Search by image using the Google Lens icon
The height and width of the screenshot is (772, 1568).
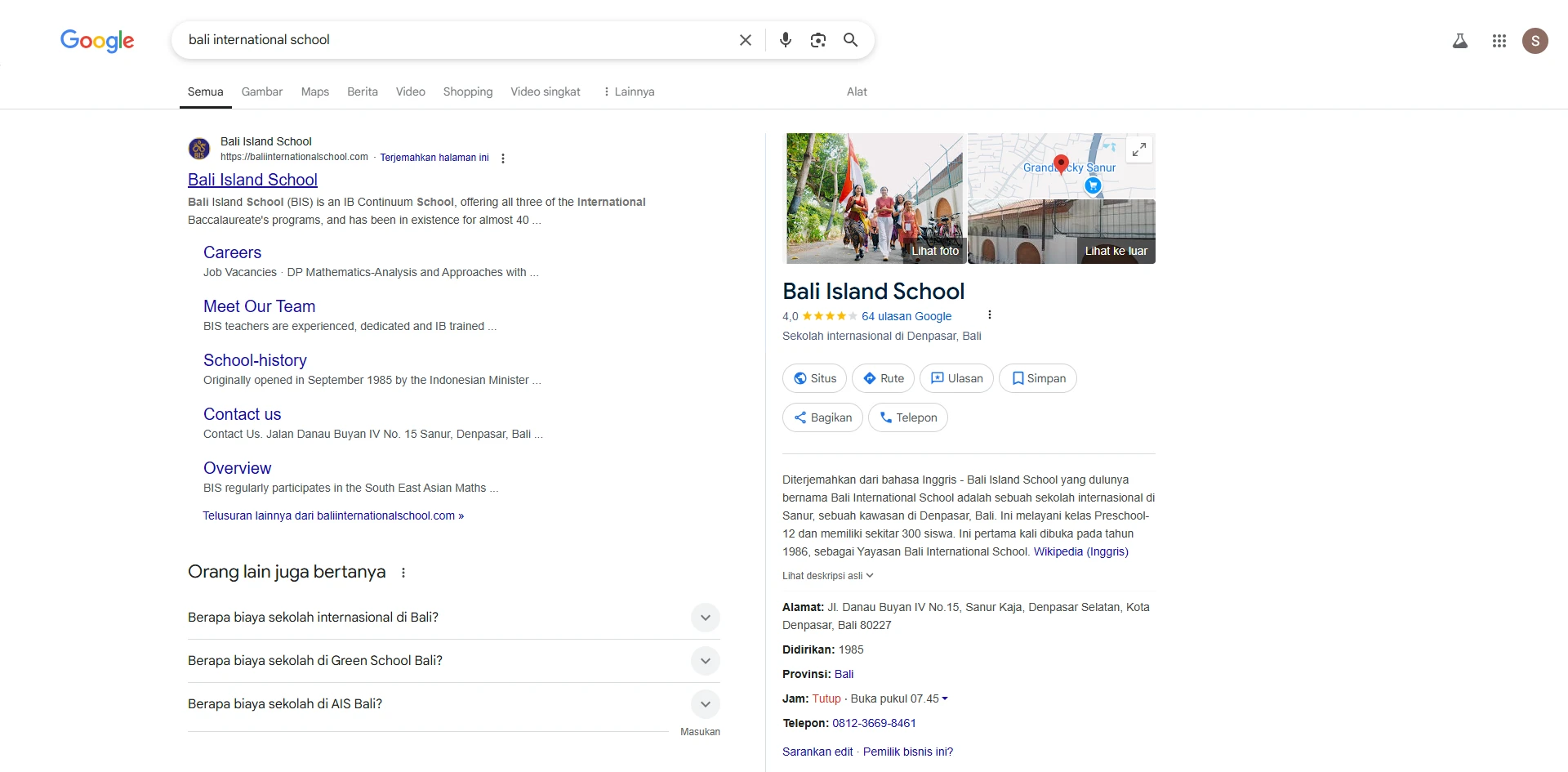click(x=818, y=39)
